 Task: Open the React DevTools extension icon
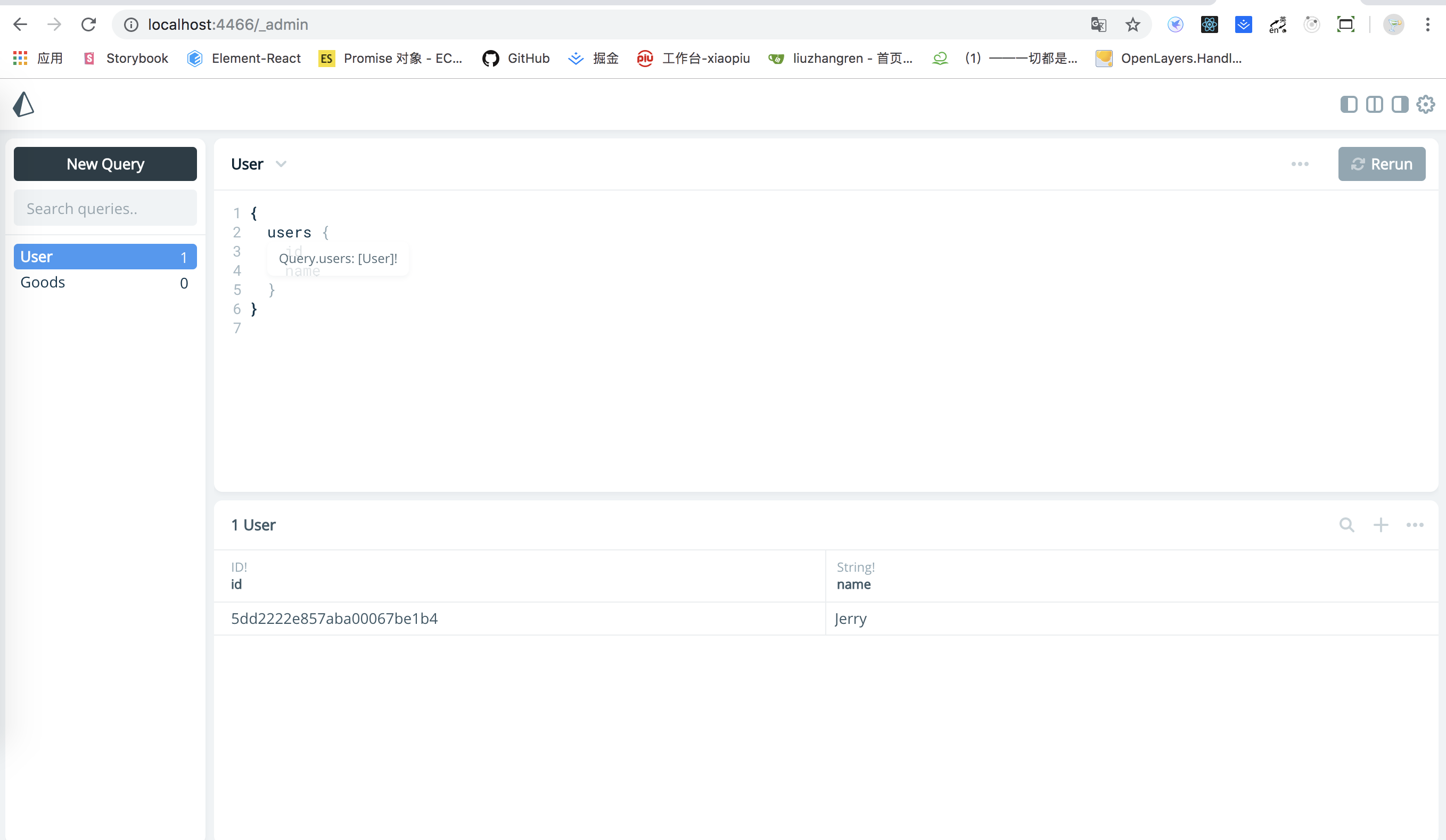coord(1209,24)
